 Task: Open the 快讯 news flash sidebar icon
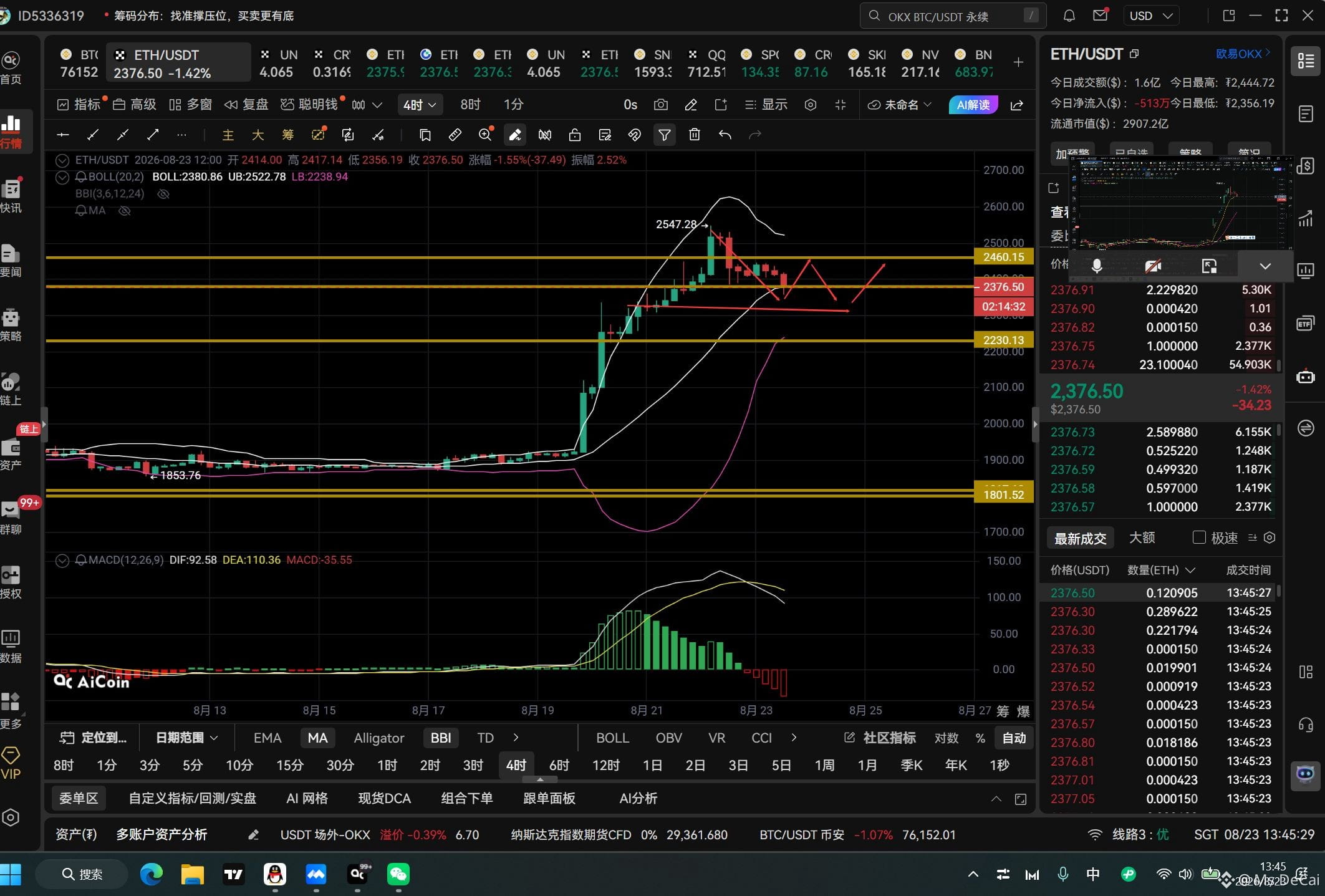pos(11,196)
